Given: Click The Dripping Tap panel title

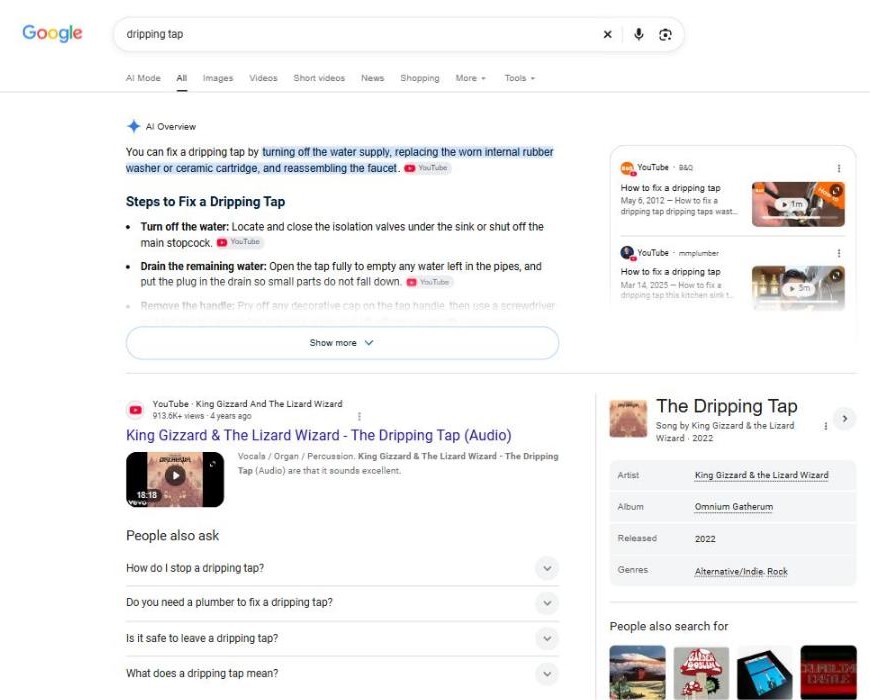Looking at the screenshot, I should 726,407.
